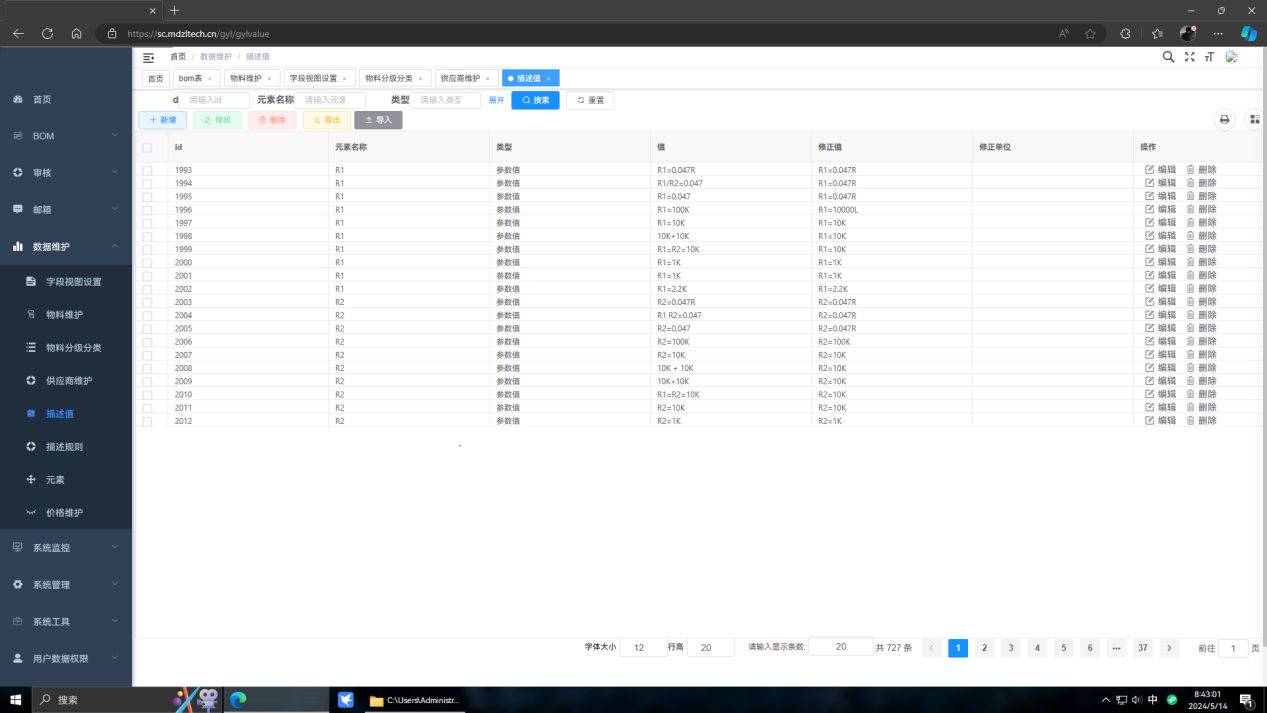
Task: Expand 用户数据权限 sidebar menu
Action: click(66, 658)
